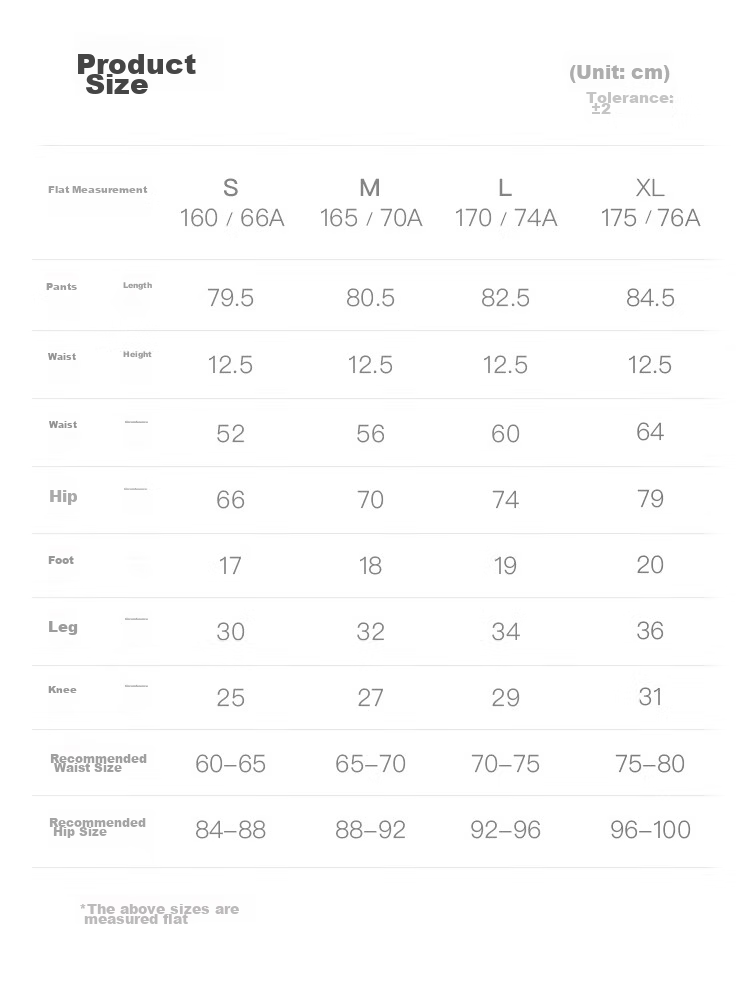Viewport: 750px width, 986px height.
Task: Click the Leg row label
Action: click(x=63, y=627)
